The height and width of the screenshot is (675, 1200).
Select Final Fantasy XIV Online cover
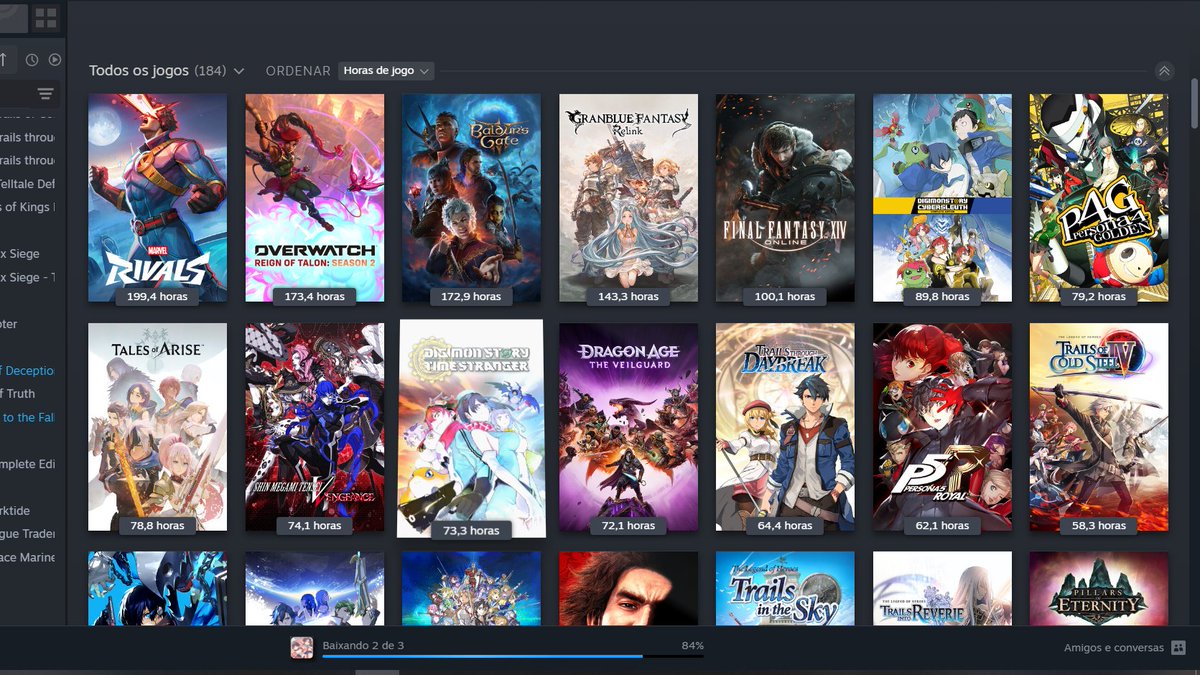(785, 198)
